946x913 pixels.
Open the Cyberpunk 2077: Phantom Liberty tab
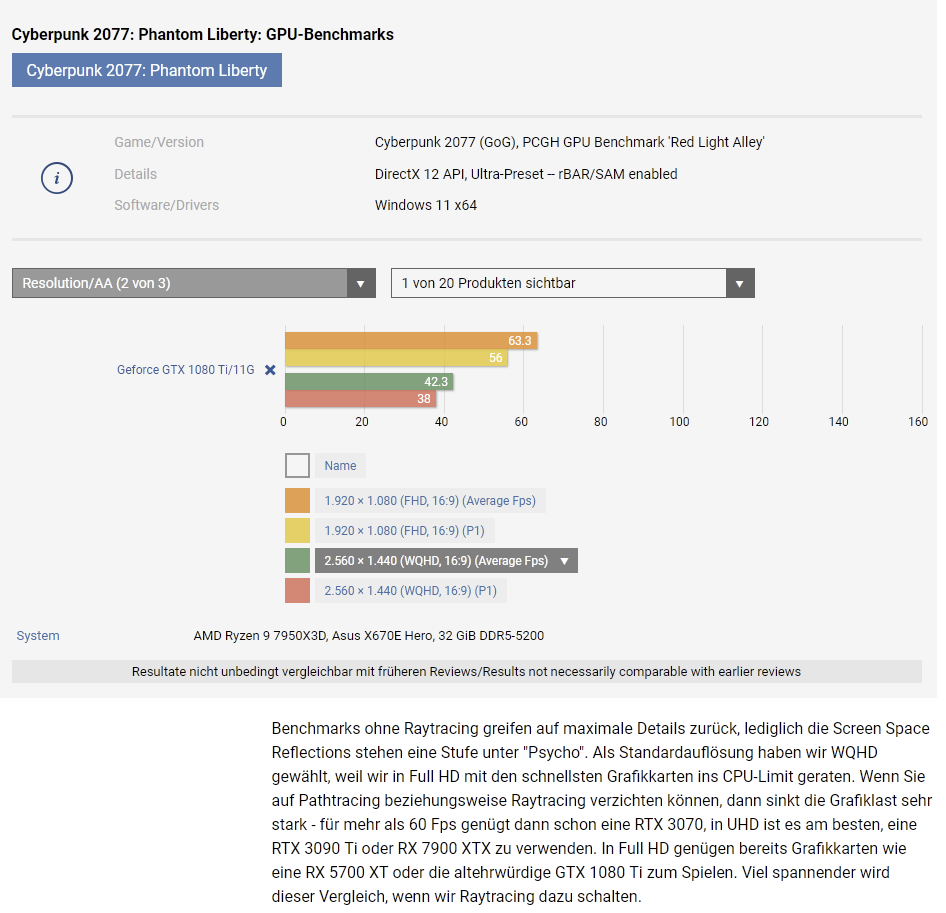coord(147,70)
